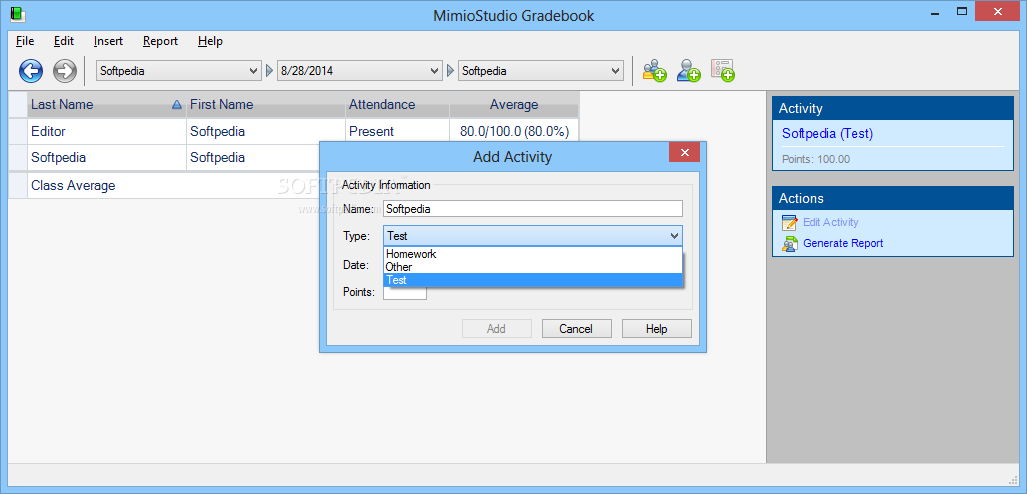Maximize the Gradebook window
Screen dimensions: 1027x494
point(962,11)
